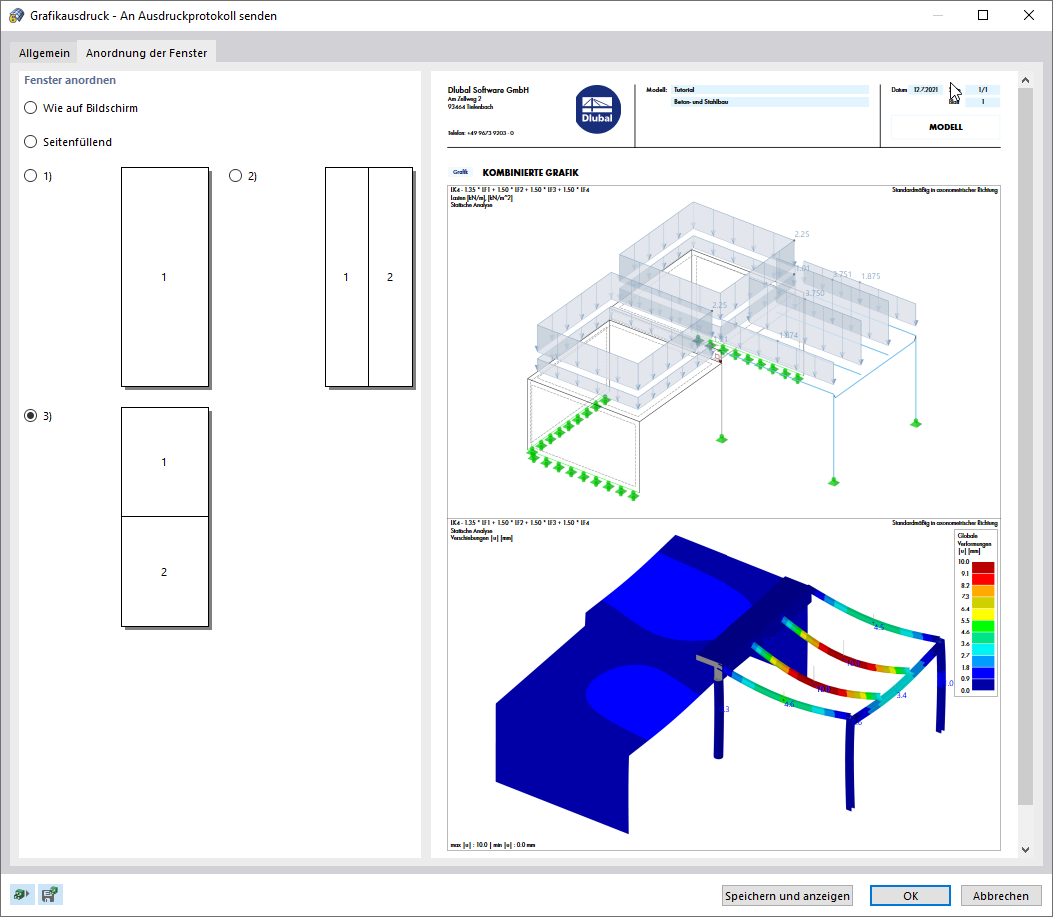Choose layout option 2) side-by-side windows
Viewport: 1053px width, 917px height.
click(235, 175)
